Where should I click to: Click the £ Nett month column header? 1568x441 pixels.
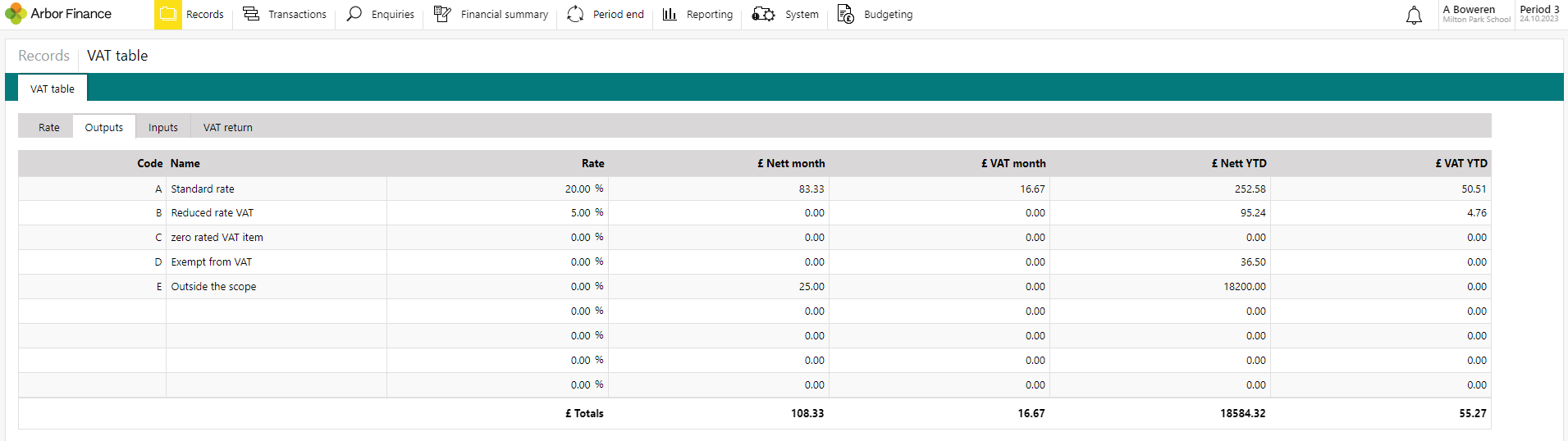tap(791, 163)
